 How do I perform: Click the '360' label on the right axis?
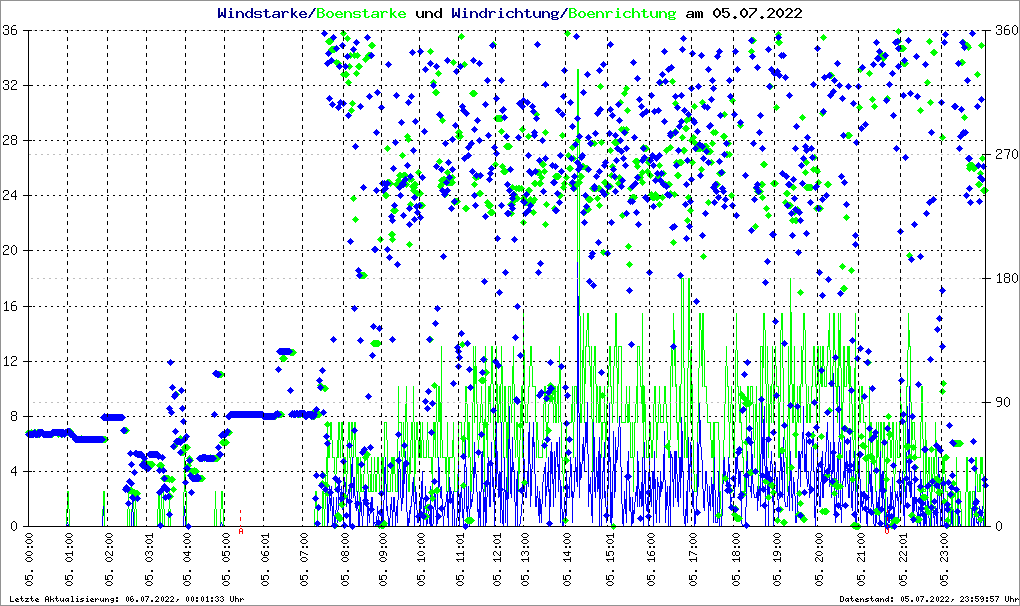click(1004, 31)
